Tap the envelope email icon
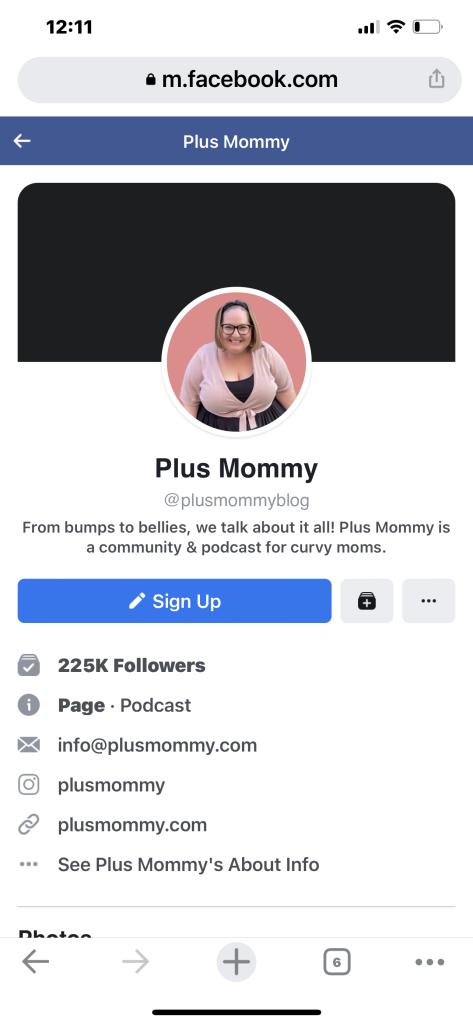The image size is (473, 1024). pyautogui.click(x=29, y=745)
